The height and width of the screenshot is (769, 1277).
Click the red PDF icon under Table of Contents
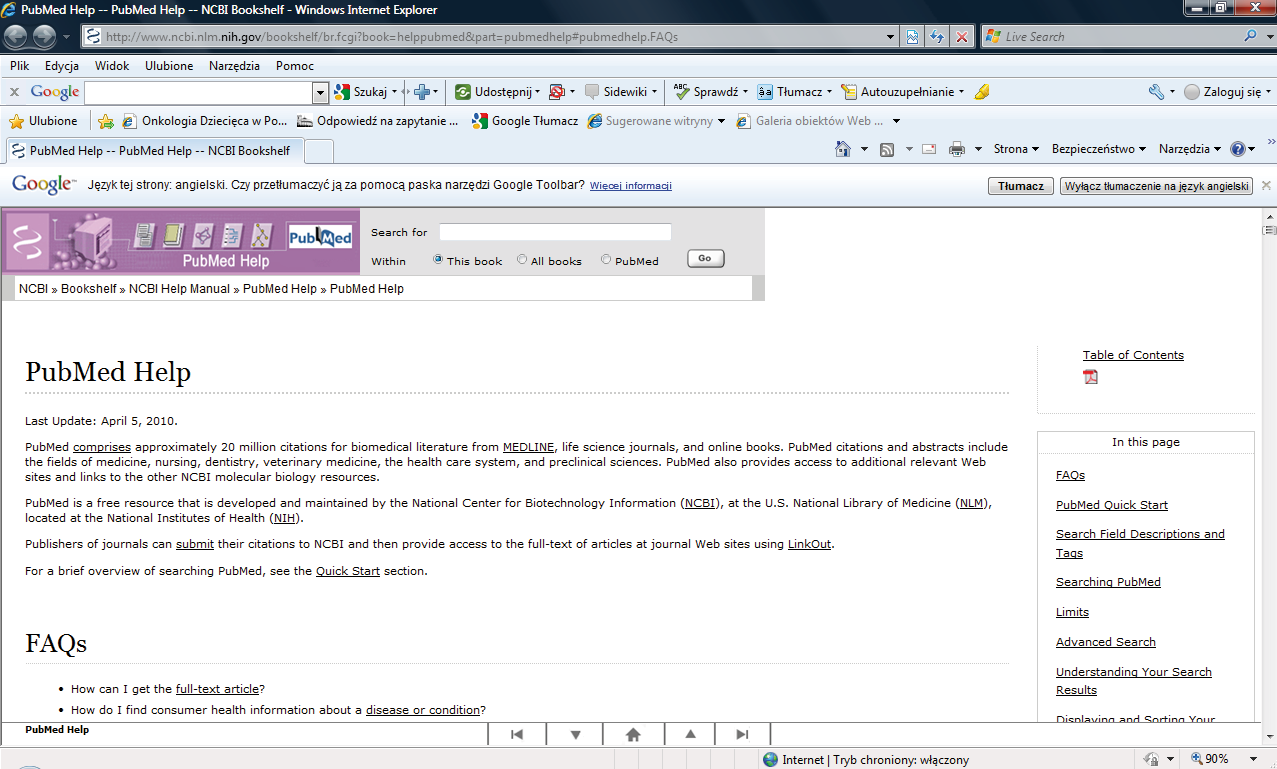click(1090, 377)
